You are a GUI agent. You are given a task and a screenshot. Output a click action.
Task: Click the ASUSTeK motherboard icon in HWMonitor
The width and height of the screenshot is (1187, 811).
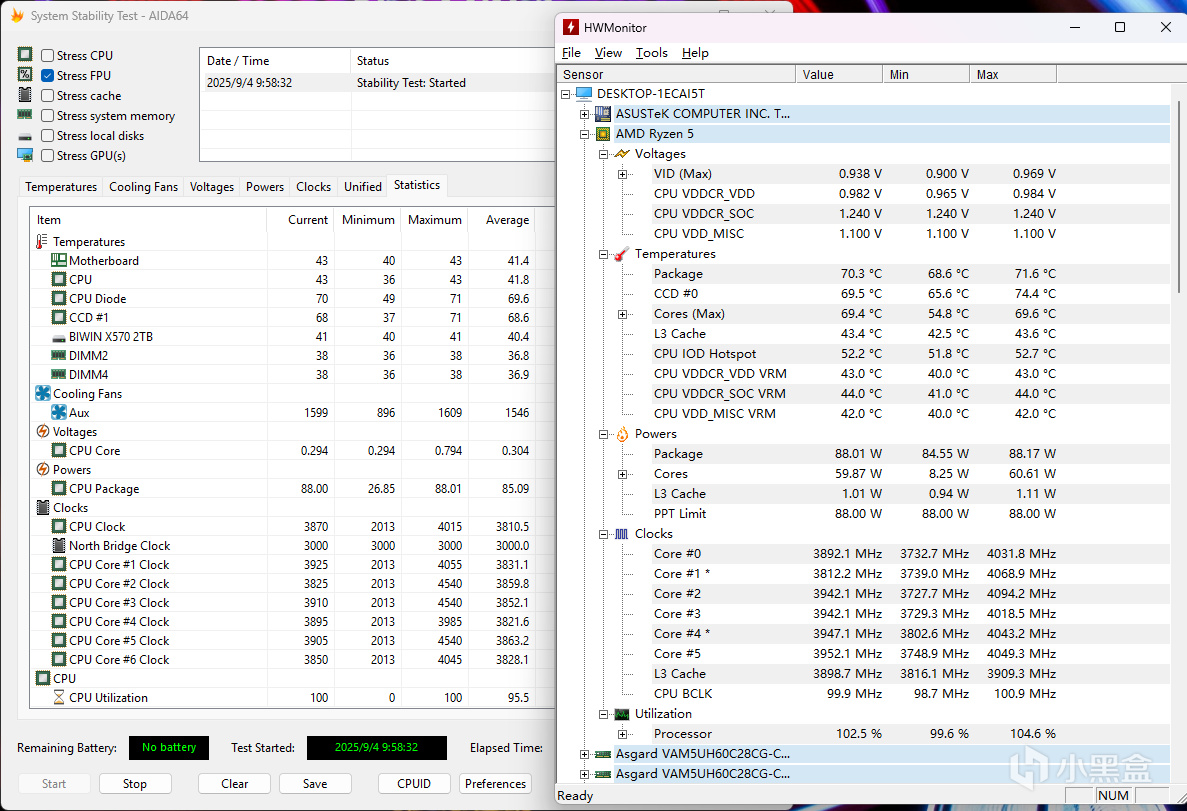click(603, 114)
